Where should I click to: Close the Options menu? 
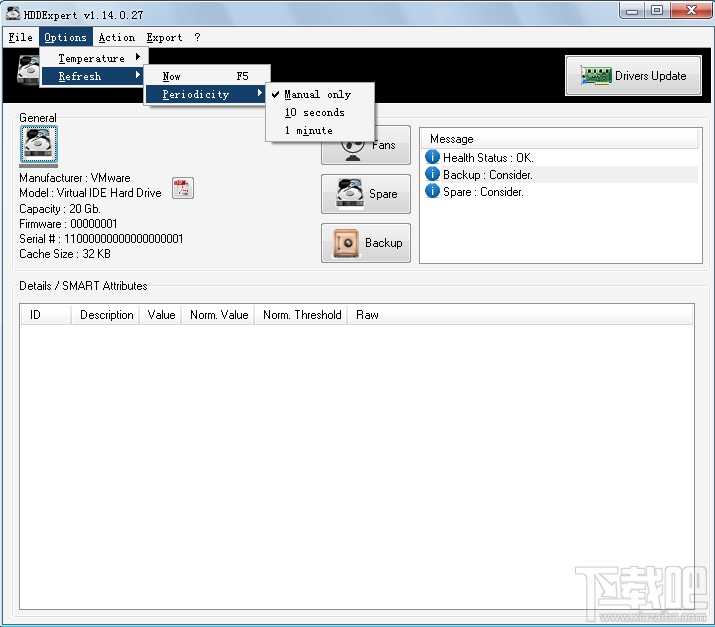(65, 37)
